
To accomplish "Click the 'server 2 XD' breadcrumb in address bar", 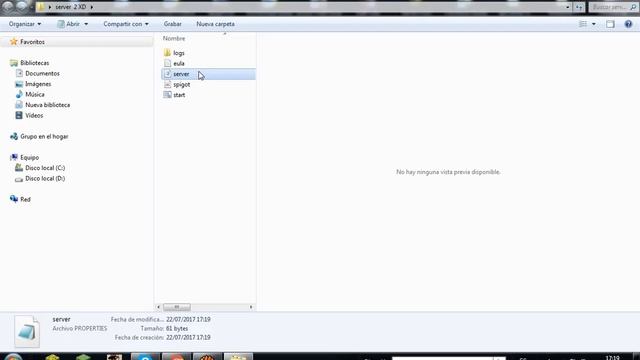I will click(71, 7).
